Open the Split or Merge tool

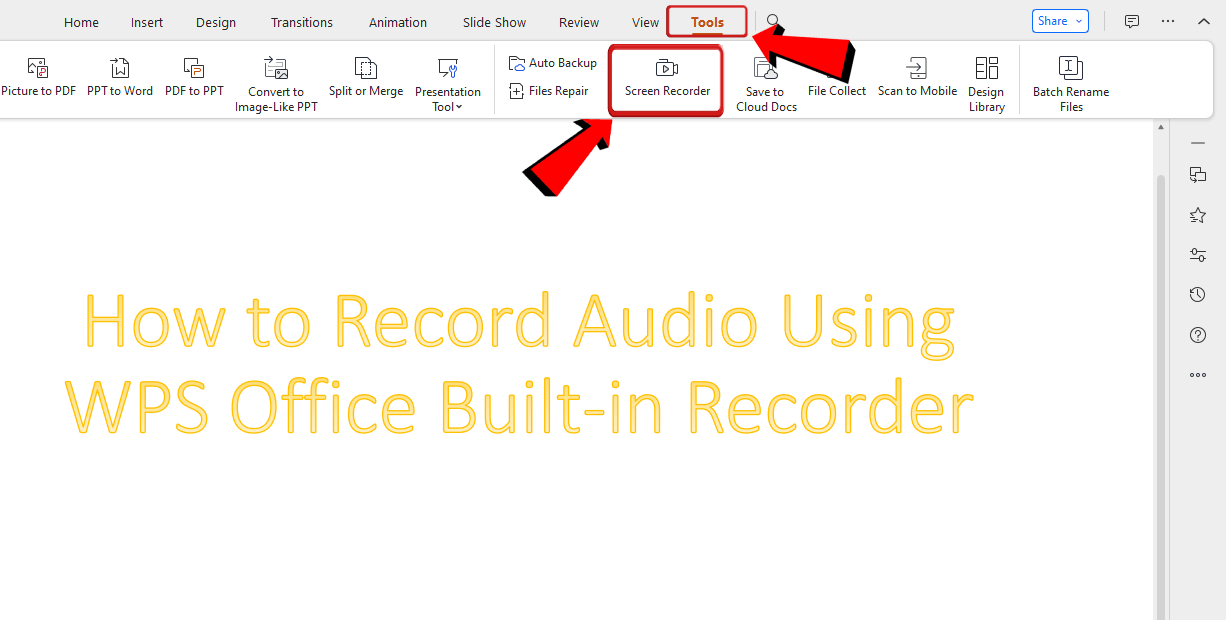365,80
